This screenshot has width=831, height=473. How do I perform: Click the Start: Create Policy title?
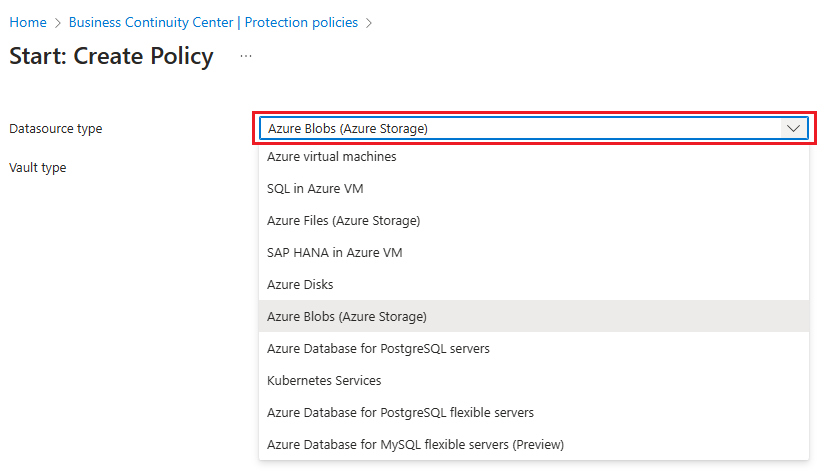click(x=111, y=56)
